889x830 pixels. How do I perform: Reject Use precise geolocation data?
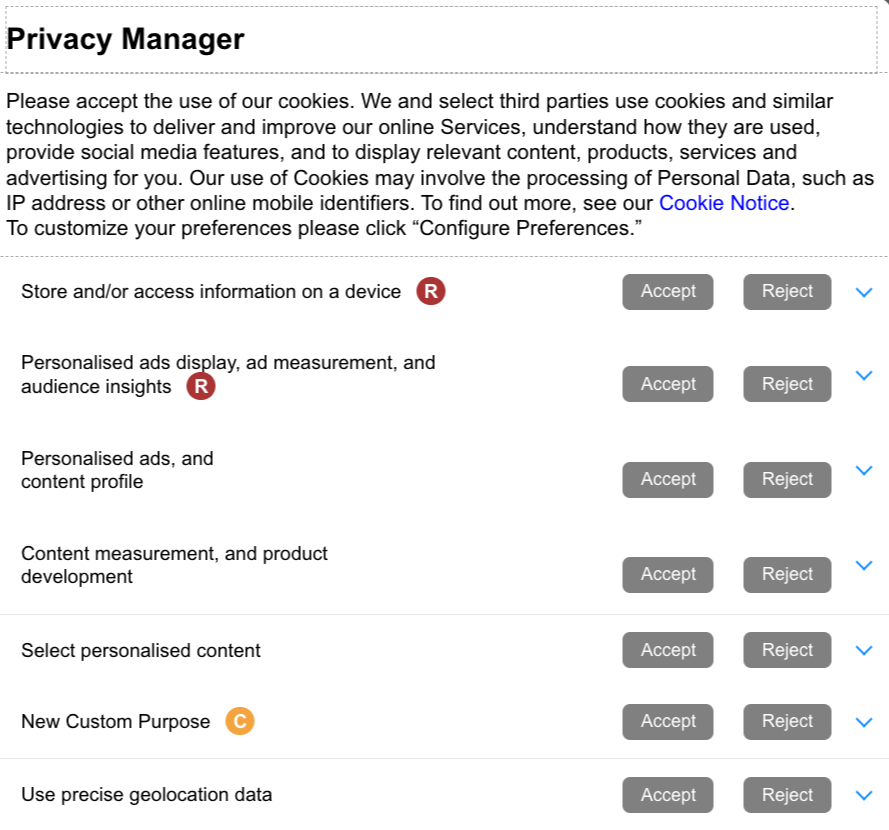coord(788,795)
